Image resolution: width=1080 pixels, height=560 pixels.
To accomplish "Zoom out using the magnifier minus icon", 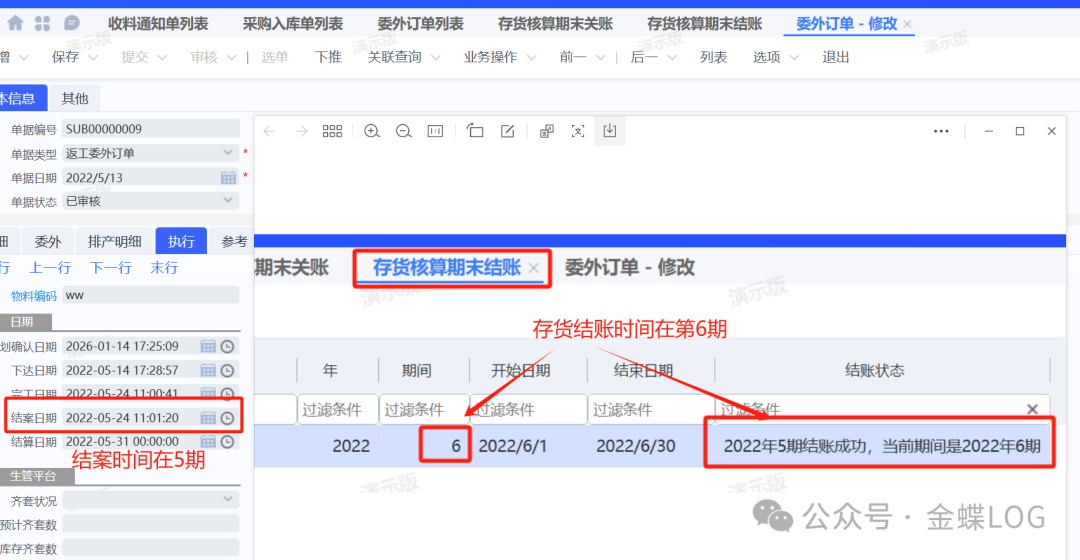I will coord(403,131).
